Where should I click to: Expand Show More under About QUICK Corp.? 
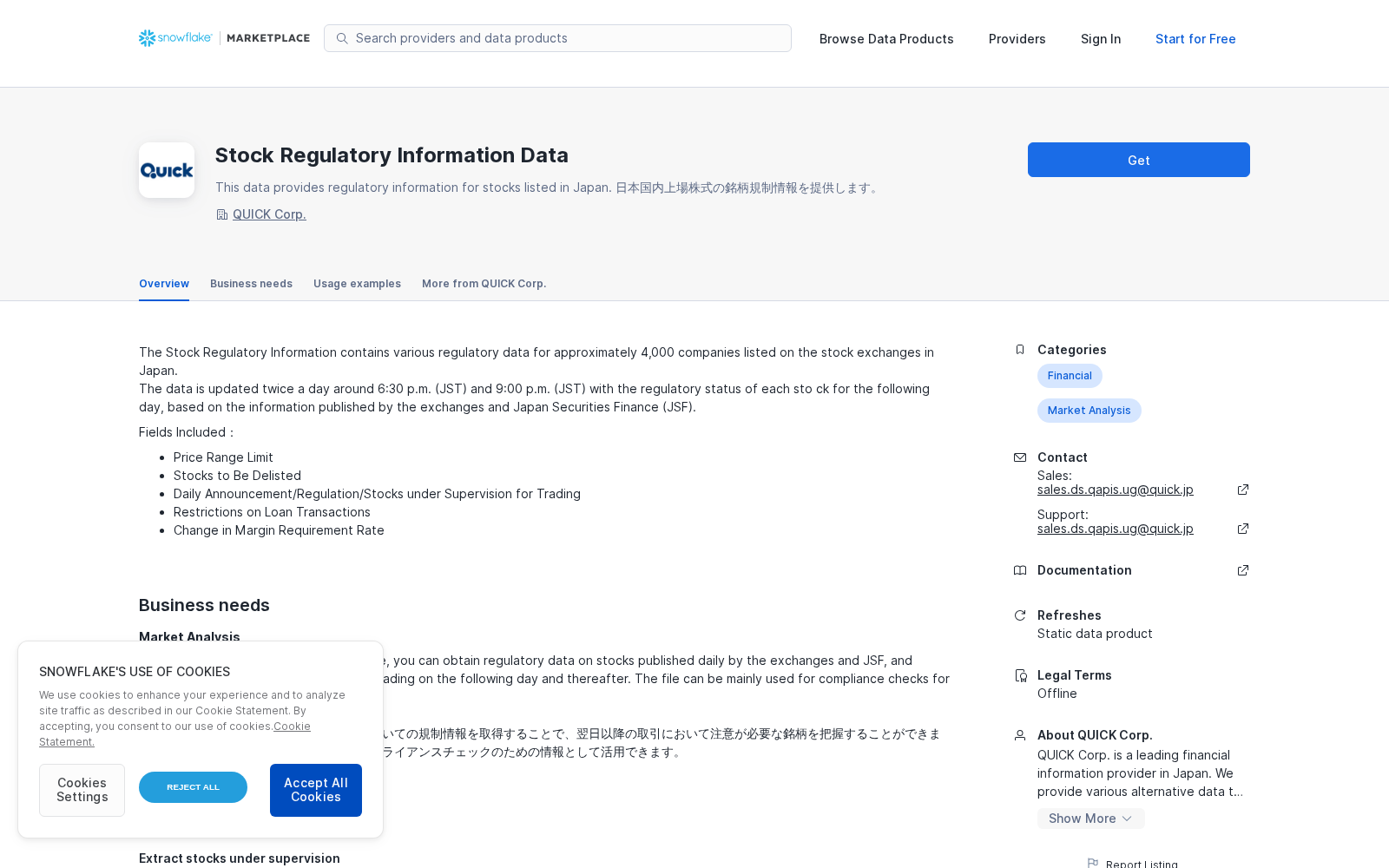[x=1090, y=819]
